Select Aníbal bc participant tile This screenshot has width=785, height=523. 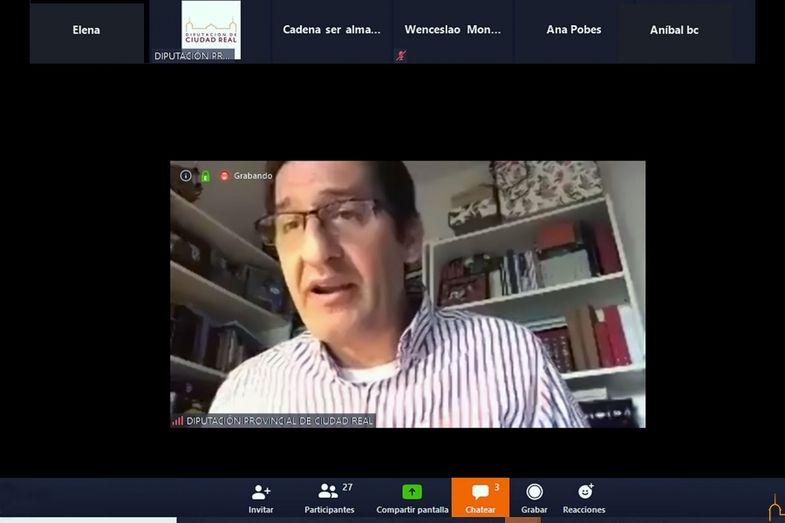pos(674,31)
